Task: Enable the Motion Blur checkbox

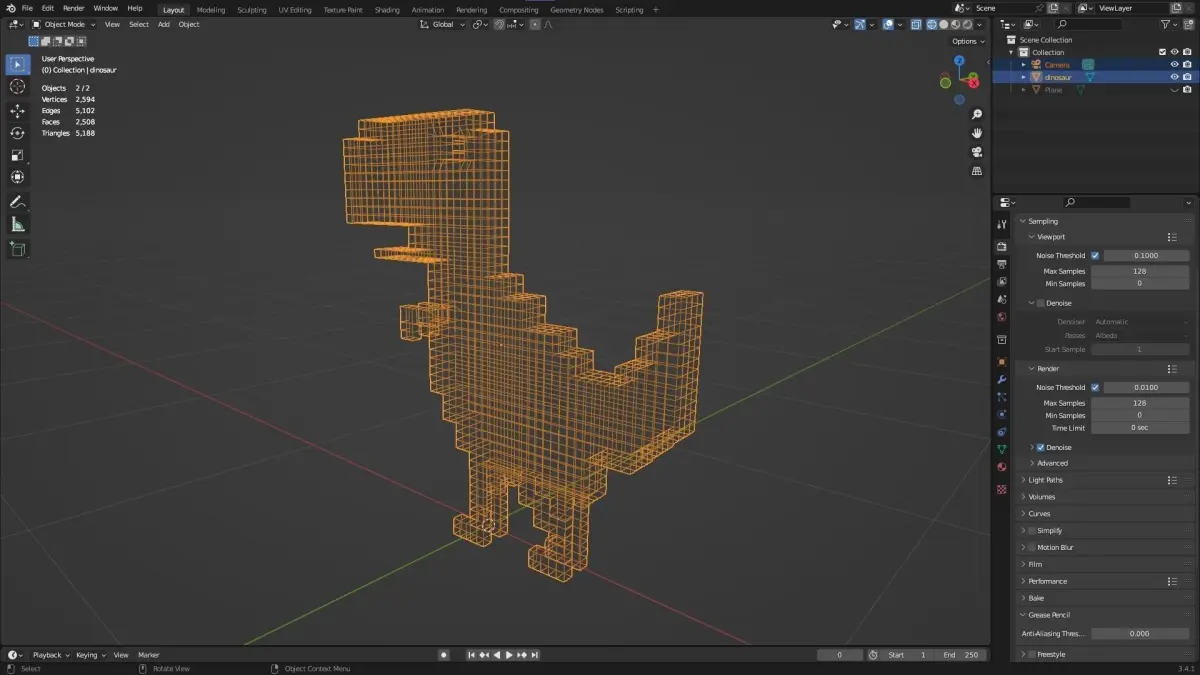Action: [x=1032, y=547]
